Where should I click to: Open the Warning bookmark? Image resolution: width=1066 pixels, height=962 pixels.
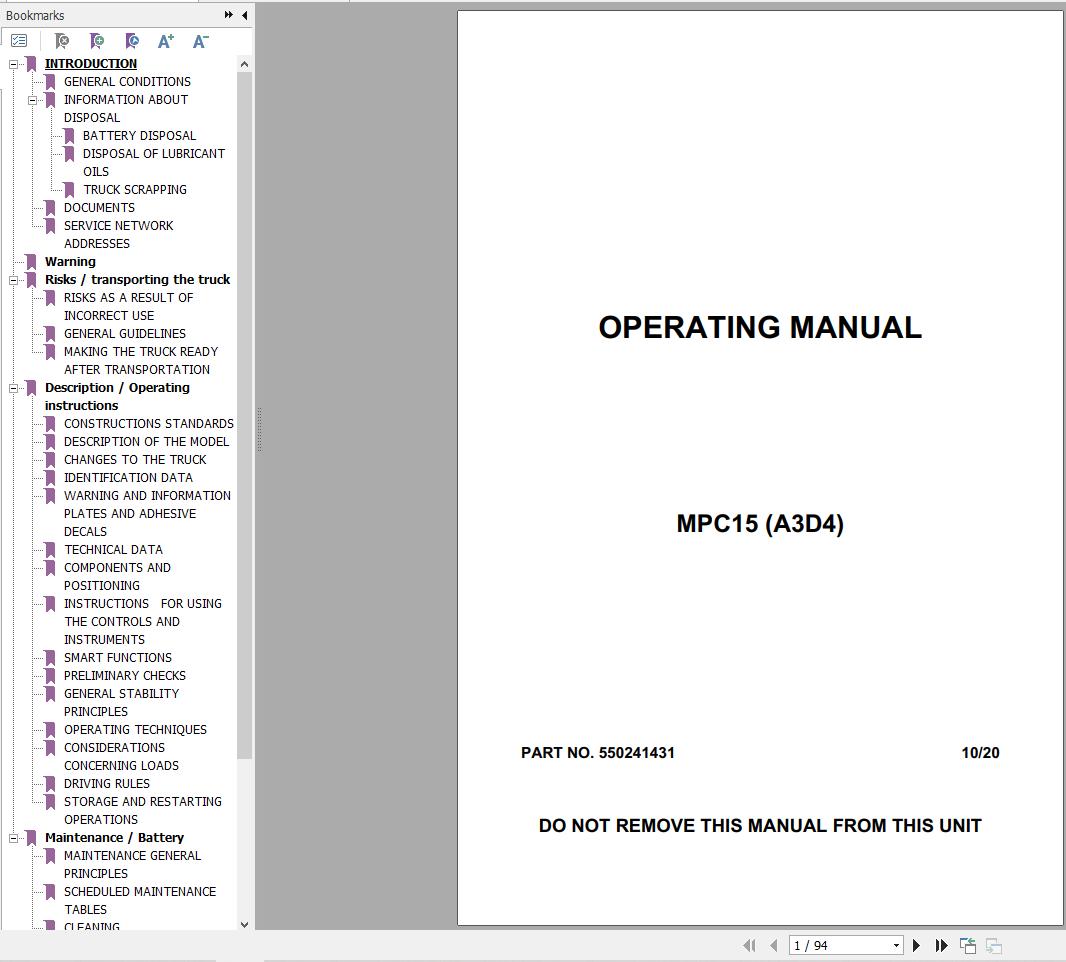click(x=70, y=262)
